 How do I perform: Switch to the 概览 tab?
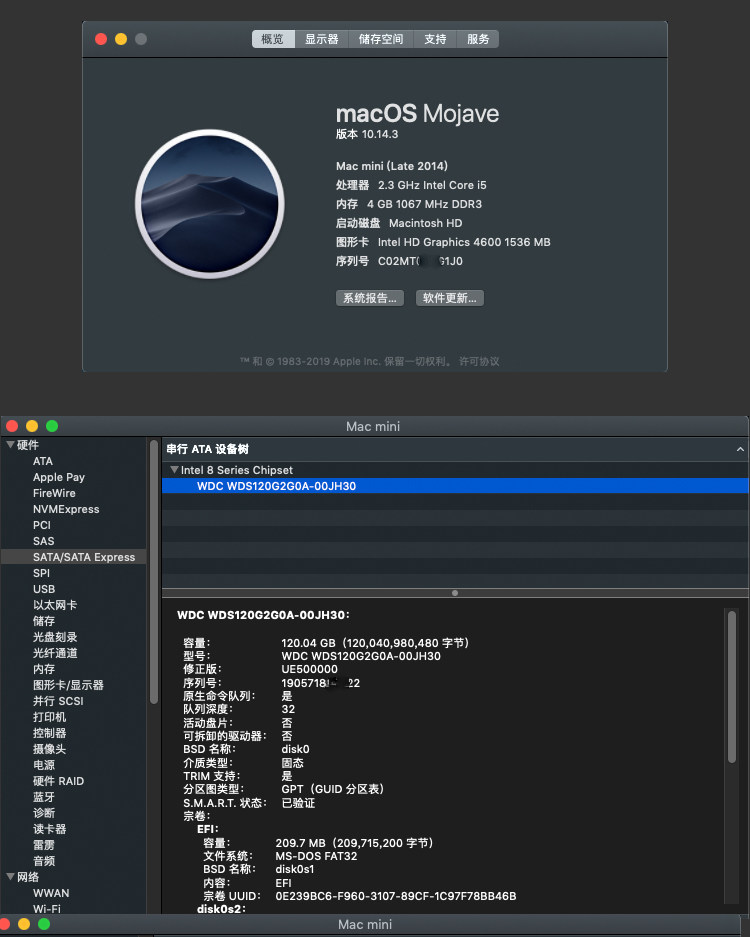coord(273,39)
